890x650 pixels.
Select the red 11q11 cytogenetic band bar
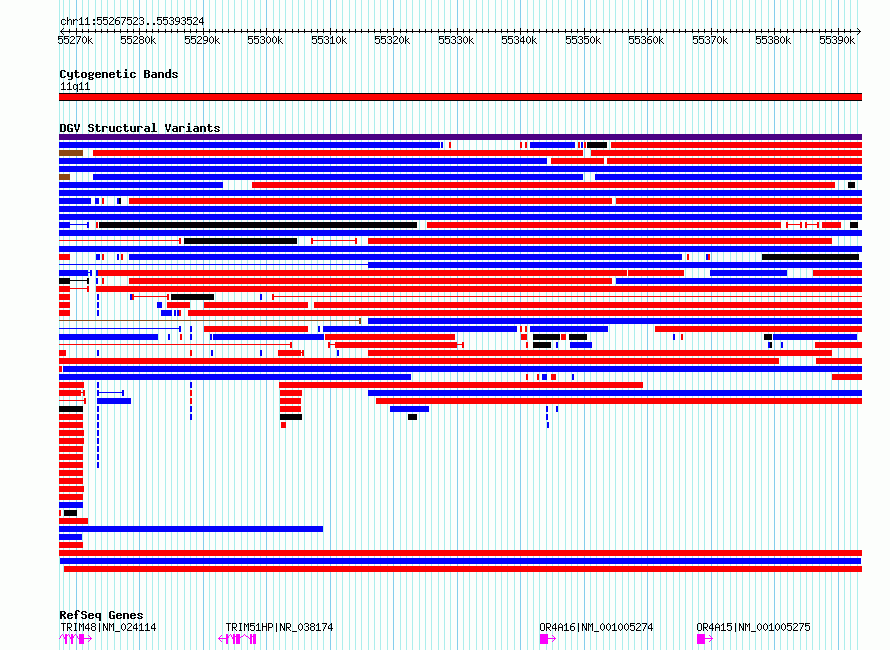460,97
